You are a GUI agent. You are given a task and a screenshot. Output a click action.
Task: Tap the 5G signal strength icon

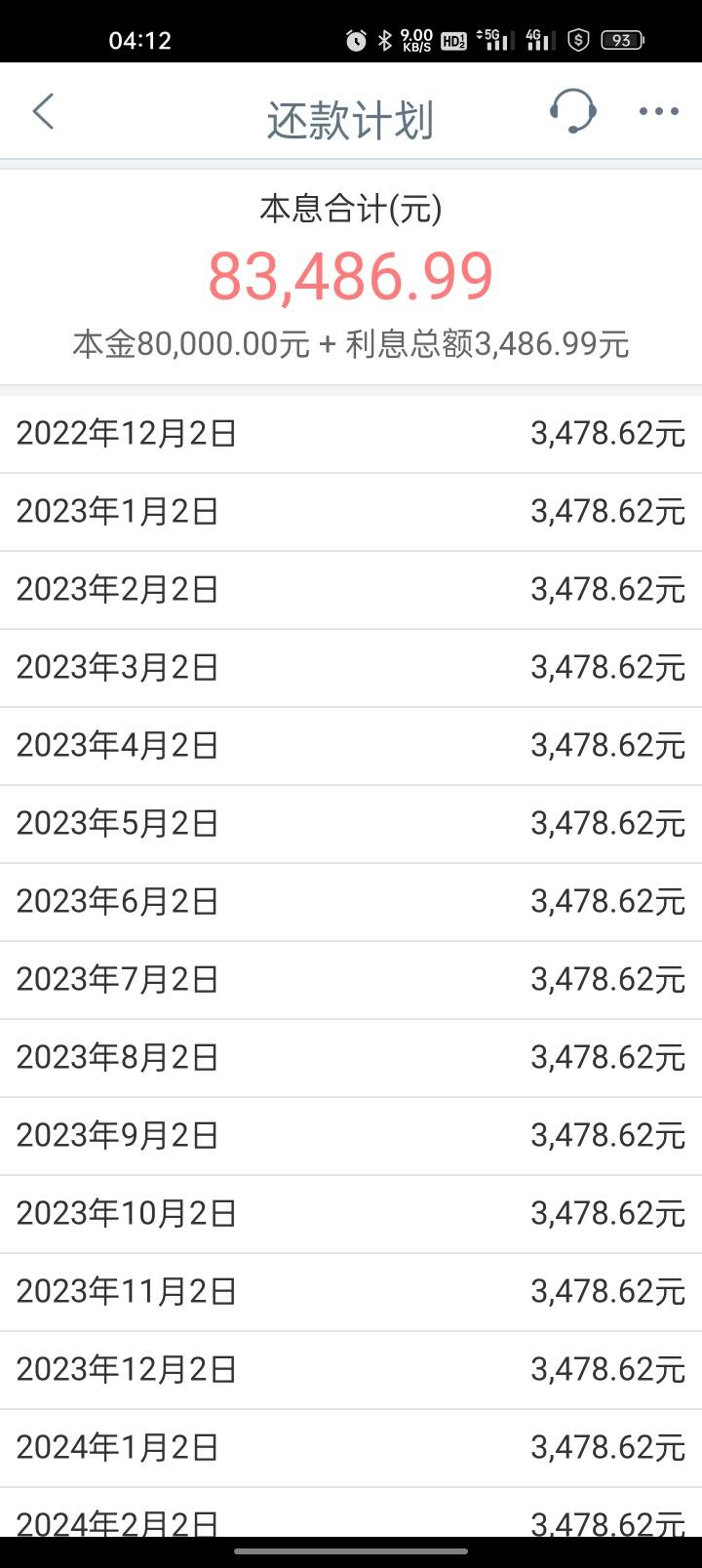(493, 40)
